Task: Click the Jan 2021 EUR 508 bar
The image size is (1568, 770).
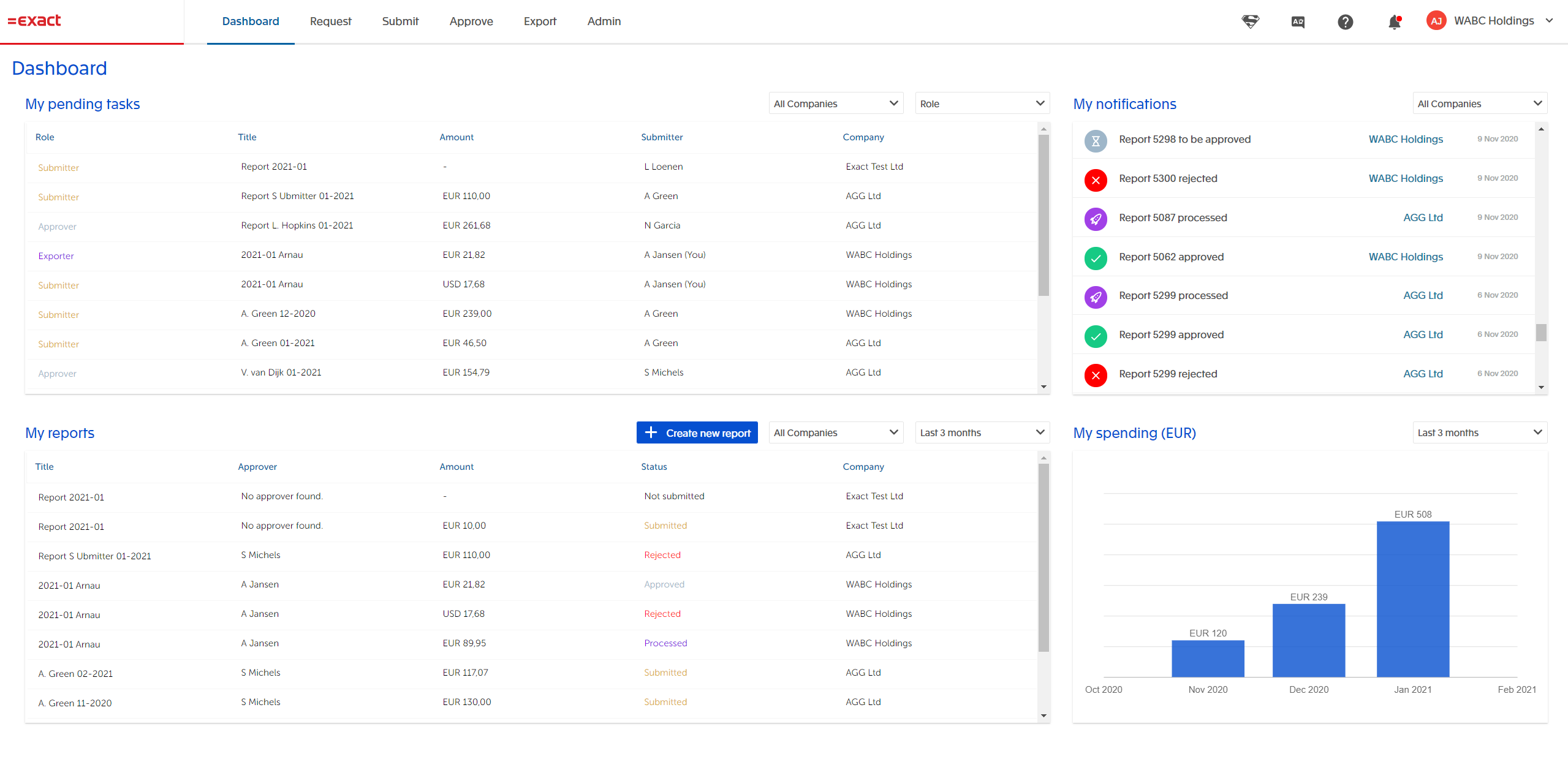Action: click(x=1413, y=599)
